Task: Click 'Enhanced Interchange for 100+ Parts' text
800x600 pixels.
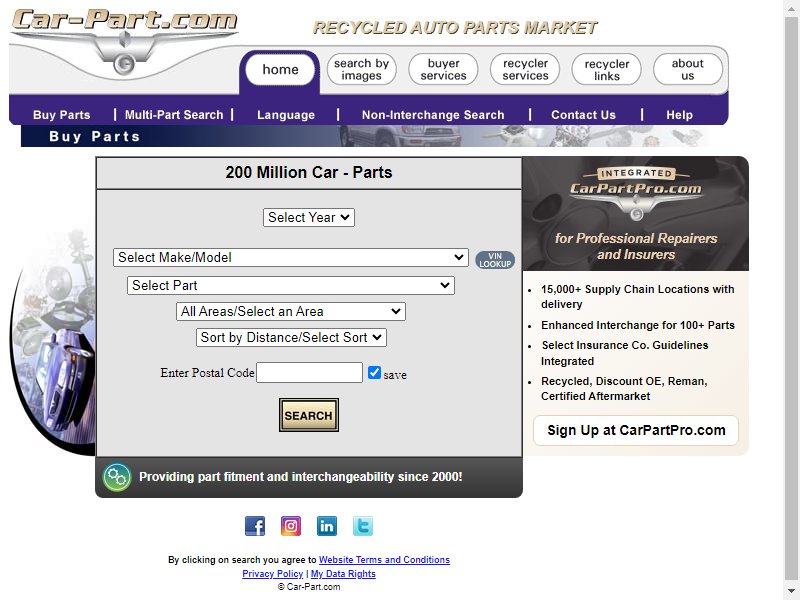Action: click(638, 325)
